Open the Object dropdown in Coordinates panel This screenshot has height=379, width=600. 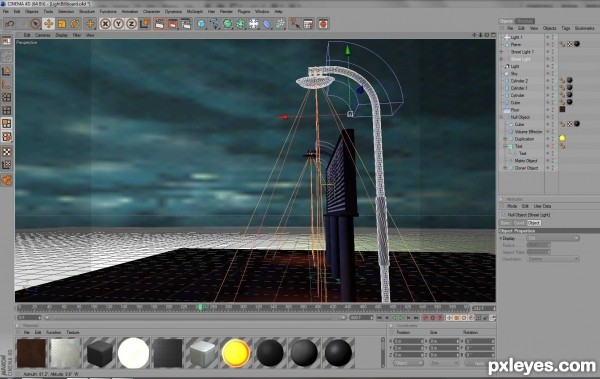click(x=408, y=363)
